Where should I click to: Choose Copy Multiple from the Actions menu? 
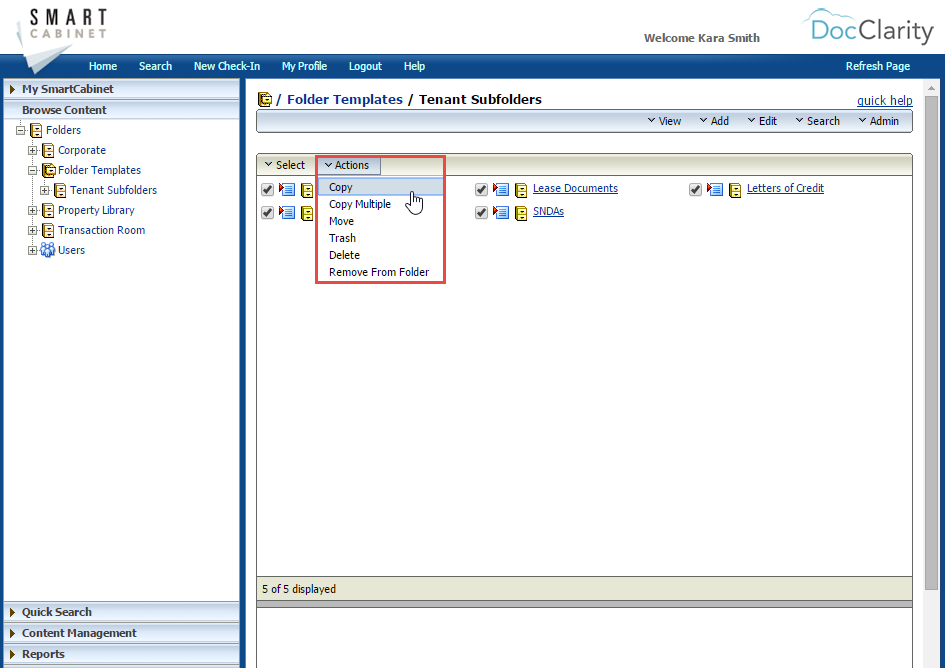(360, 203)
